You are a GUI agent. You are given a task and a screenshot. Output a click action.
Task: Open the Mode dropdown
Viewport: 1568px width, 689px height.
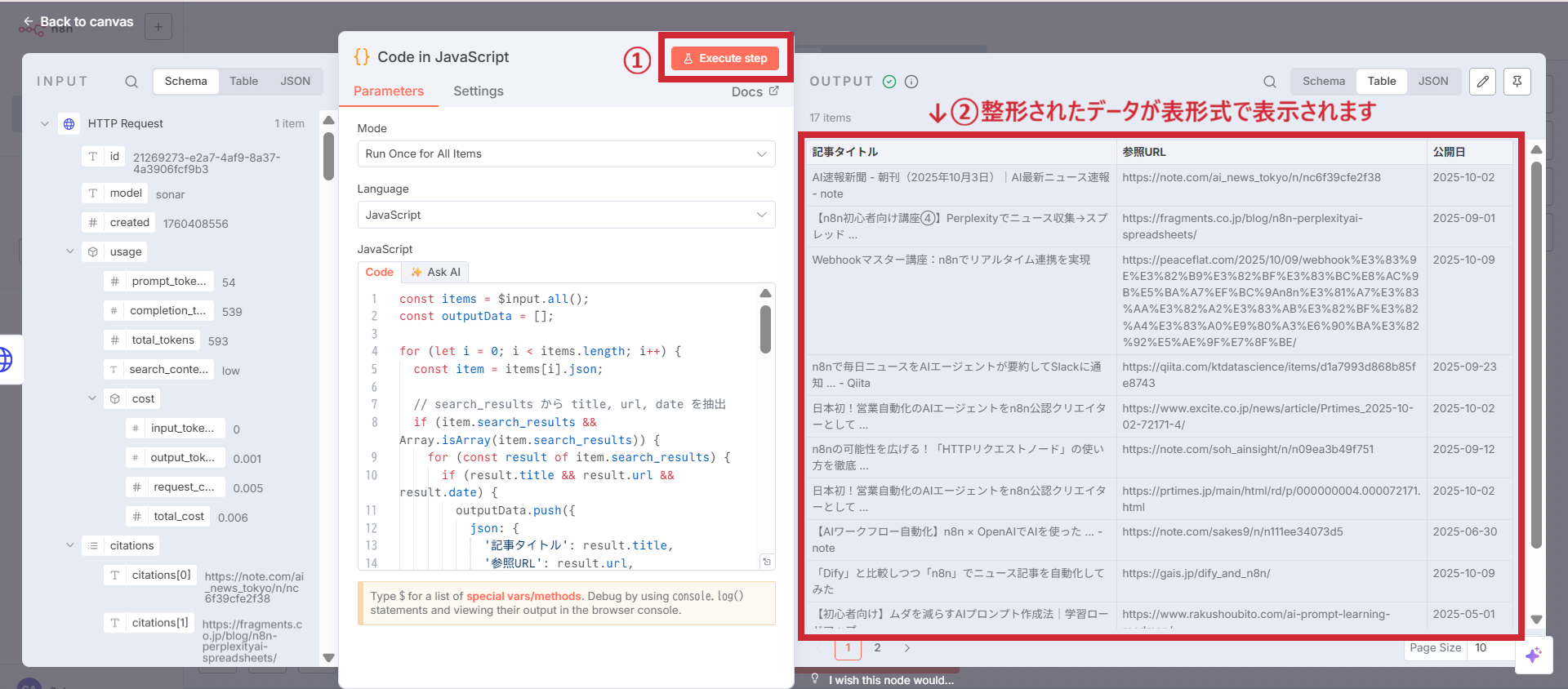(566, 154)
